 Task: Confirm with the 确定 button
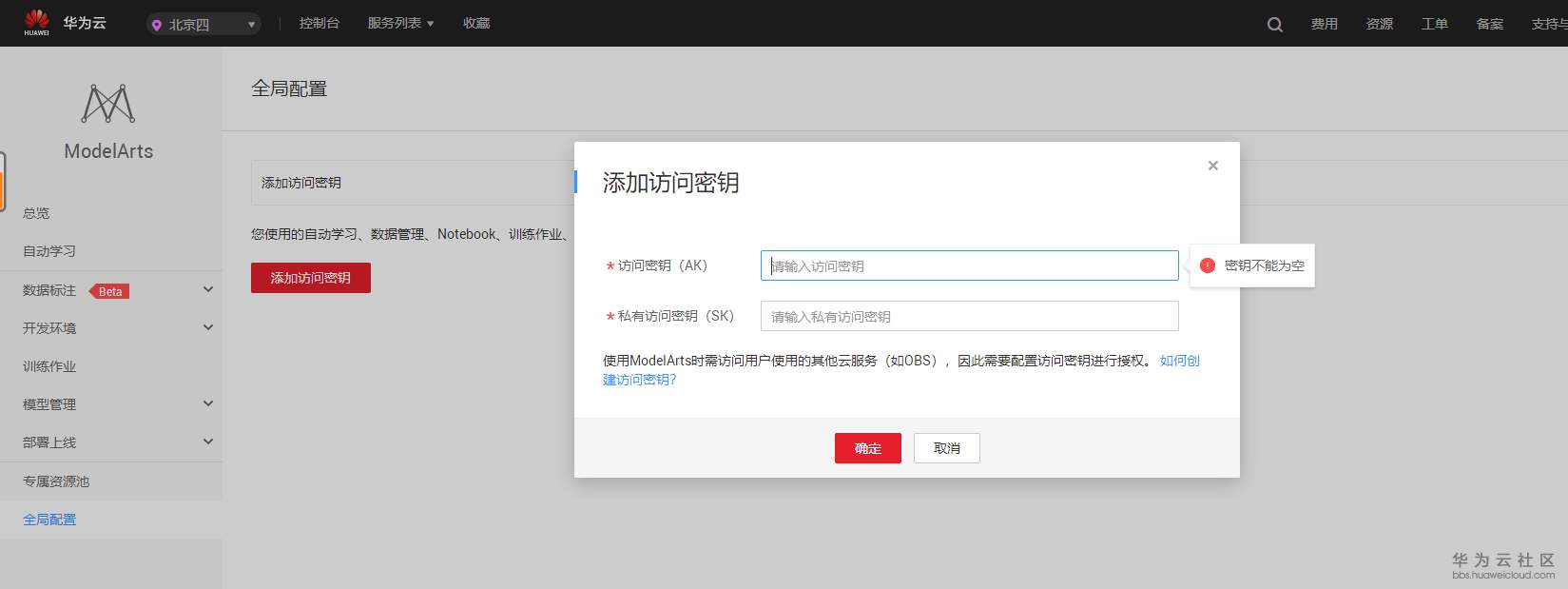tap(867, 448)
